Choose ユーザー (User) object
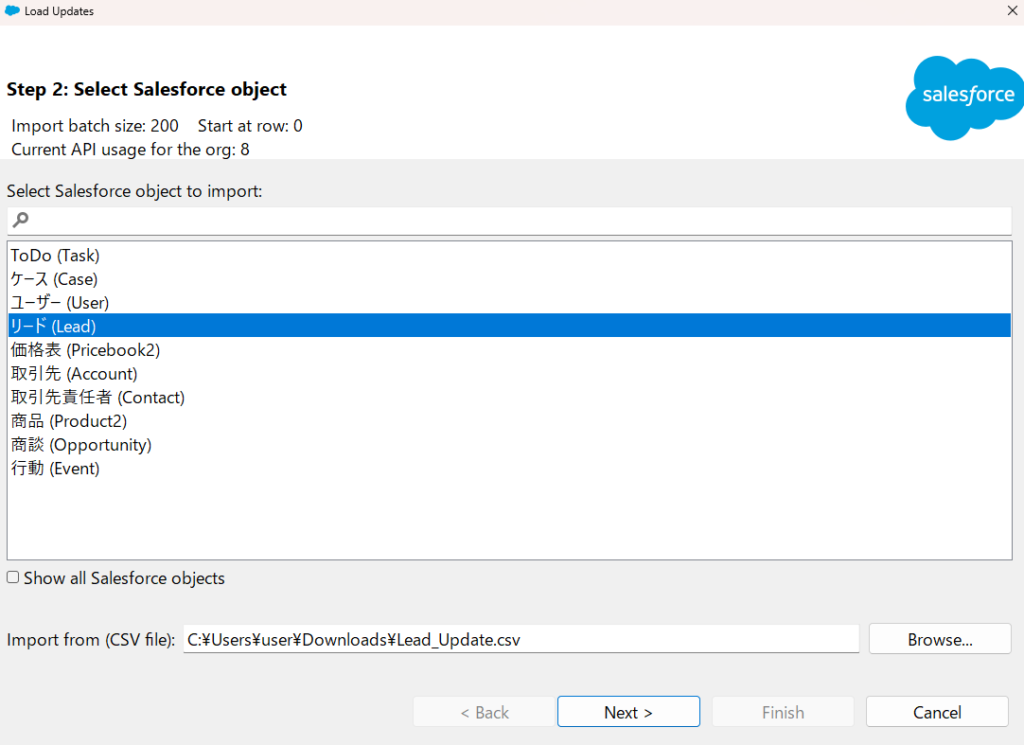 pyautogui.click(x=60, y=302)
